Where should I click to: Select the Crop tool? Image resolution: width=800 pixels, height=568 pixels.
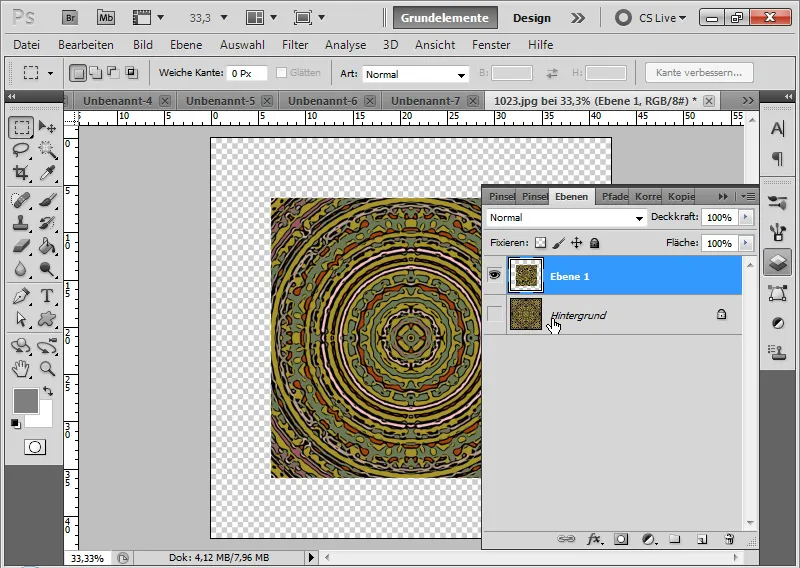tap(21, 173)
